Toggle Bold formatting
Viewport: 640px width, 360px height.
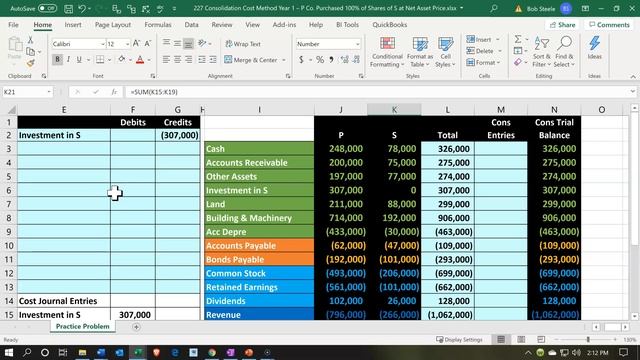coord(57,60)
